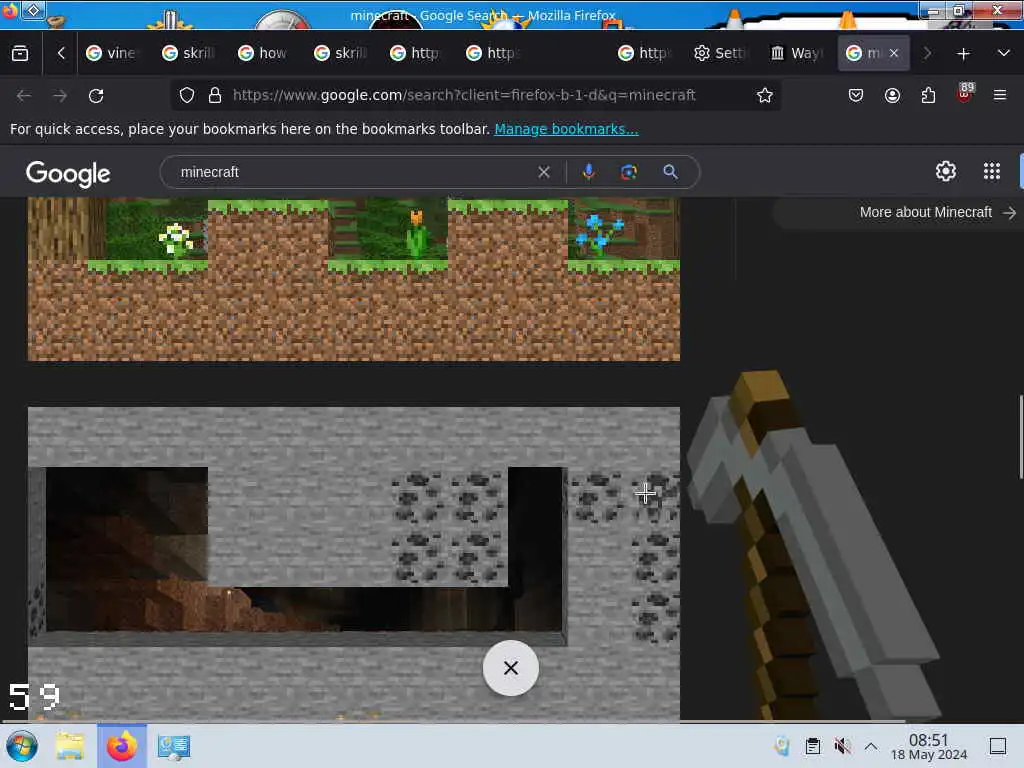Open the clock showing 08:51
Viewport: 1024px width, 768px height.
(x=929, y=746)
